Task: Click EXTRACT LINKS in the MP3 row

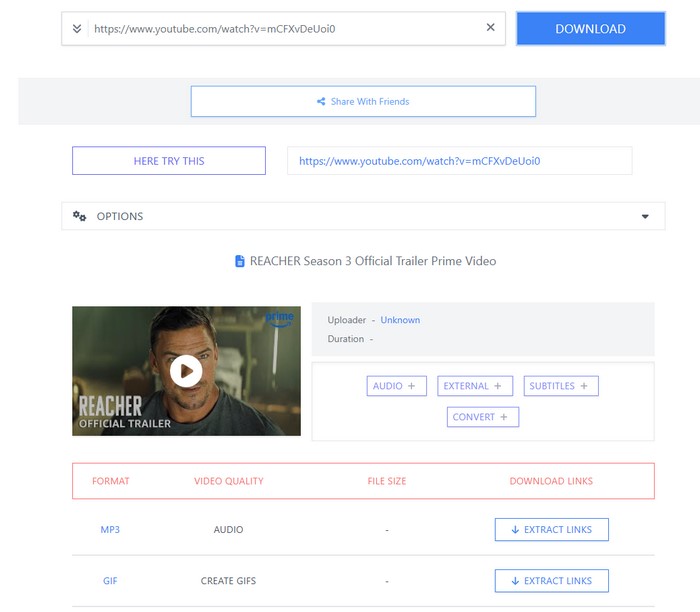Action: point(551,529)
